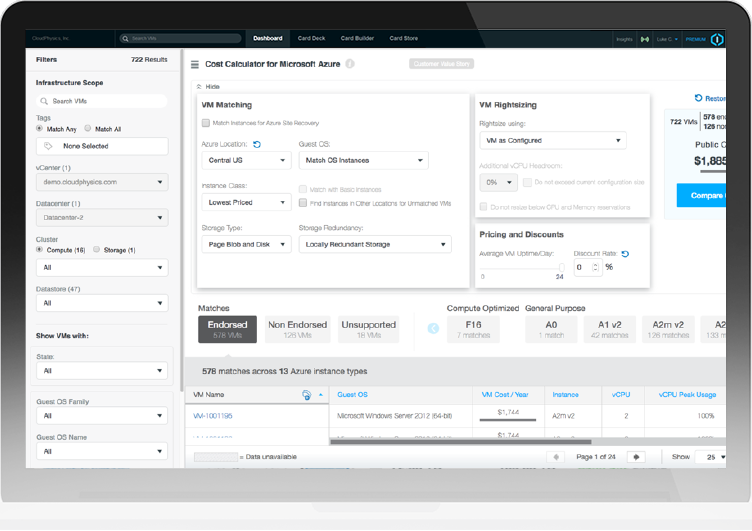This screenshot has height=531, width=752.
Task: Open the Azure Location Central US dropdown
Action: tap(245, 160)
